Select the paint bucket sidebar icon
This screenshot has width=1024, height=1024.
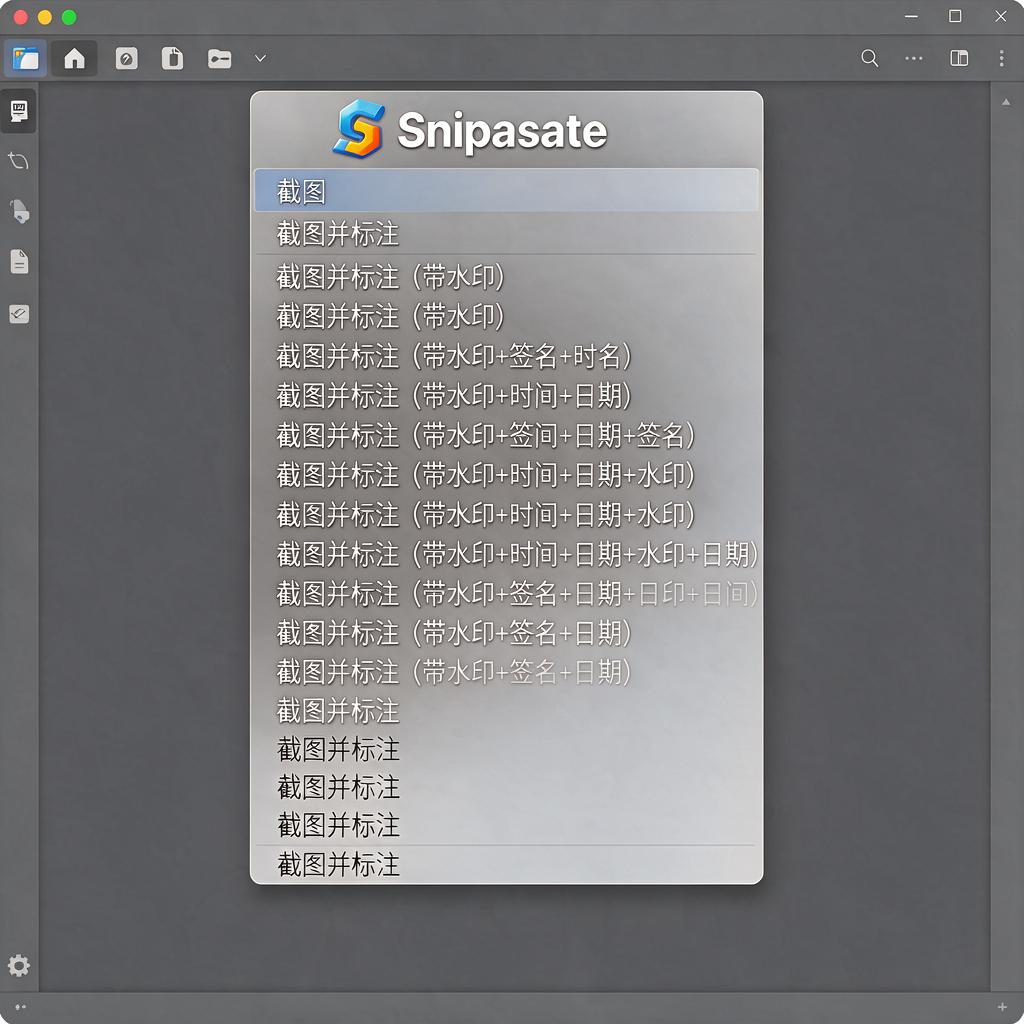(x=19, y=212)
